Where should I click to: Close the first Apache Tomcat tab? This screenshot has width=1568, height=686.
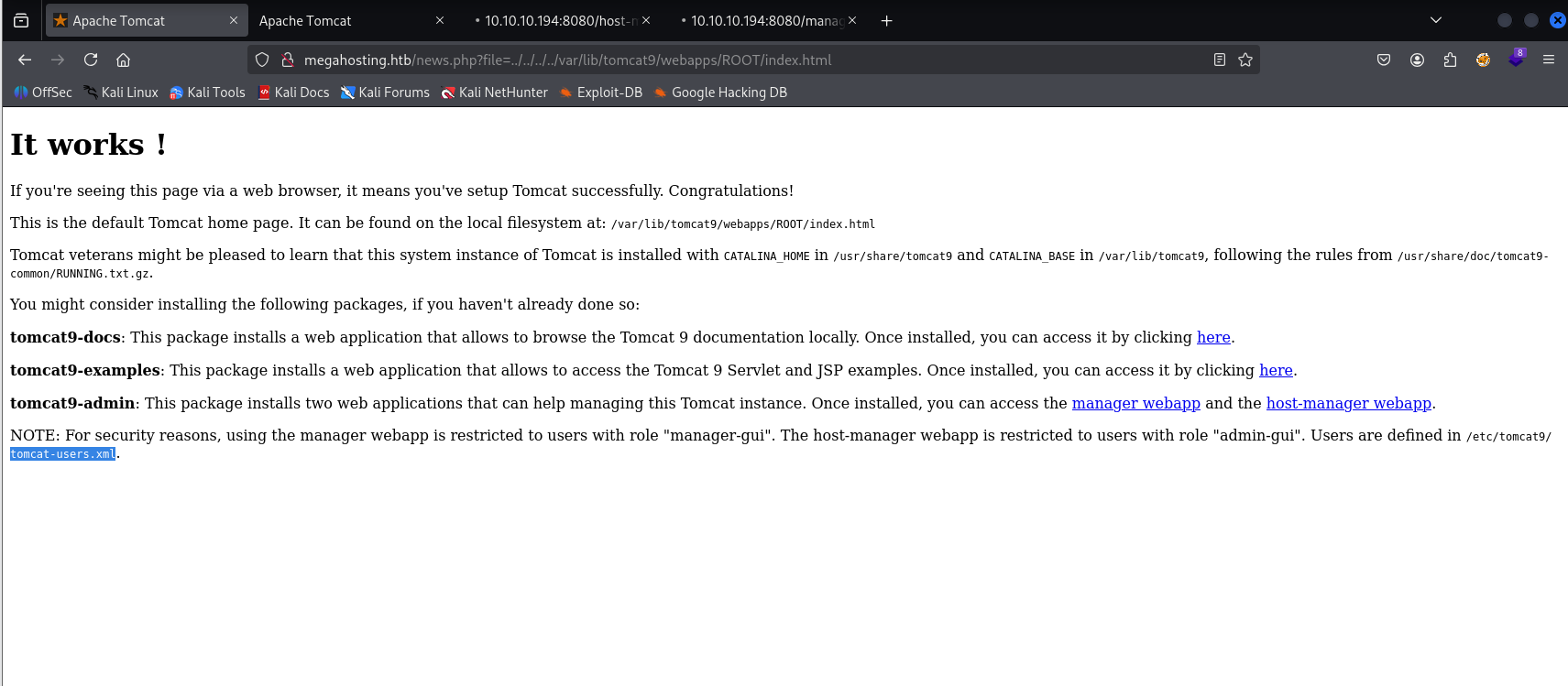(234, 20)
